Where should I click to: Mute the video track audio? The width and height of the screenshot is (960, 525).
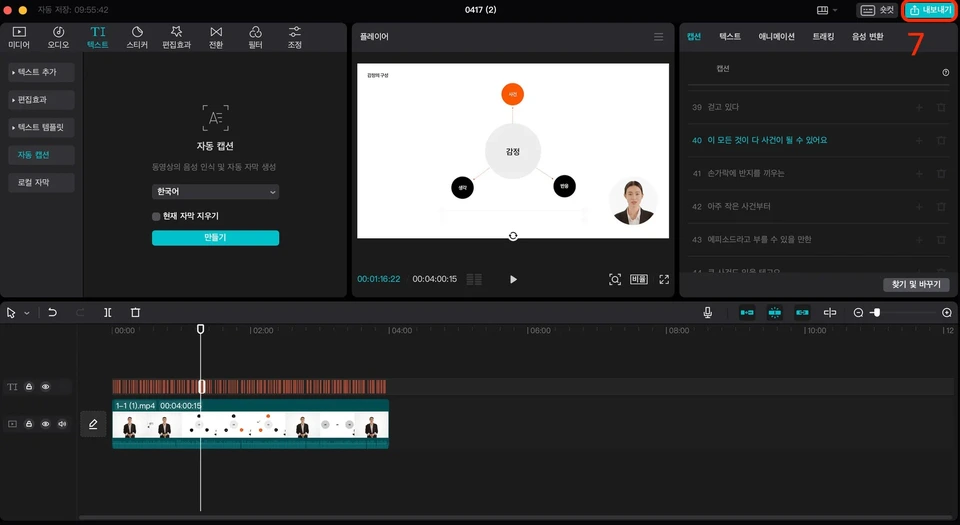[62, 424]
